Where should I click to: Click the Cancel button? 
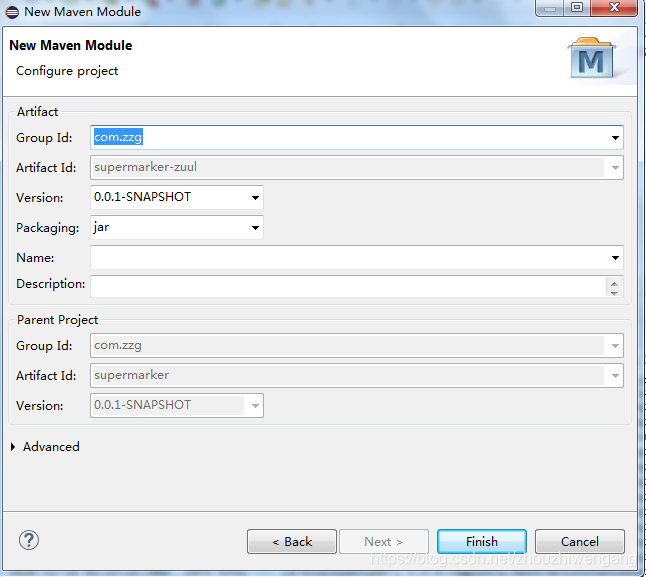[580, 542]
